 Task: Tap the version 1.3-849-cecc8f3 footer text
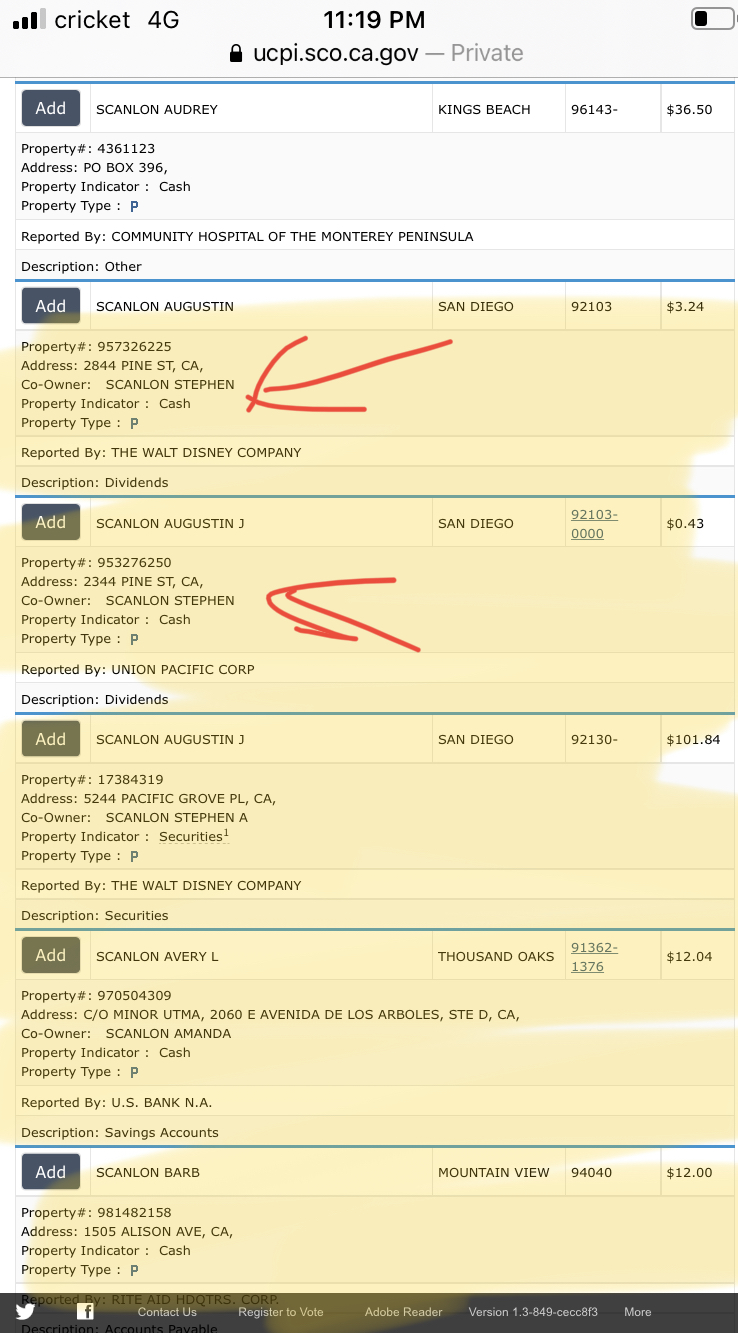pyautogui.click(x=533, y=1312)
